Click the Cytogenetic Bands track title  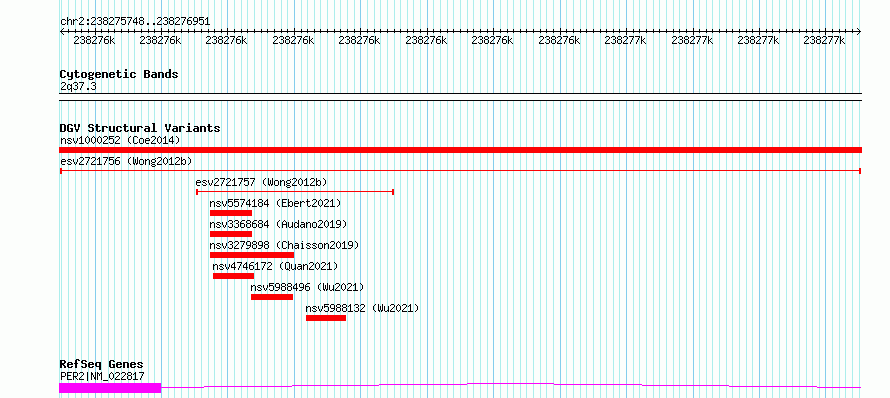pos(119,74)
